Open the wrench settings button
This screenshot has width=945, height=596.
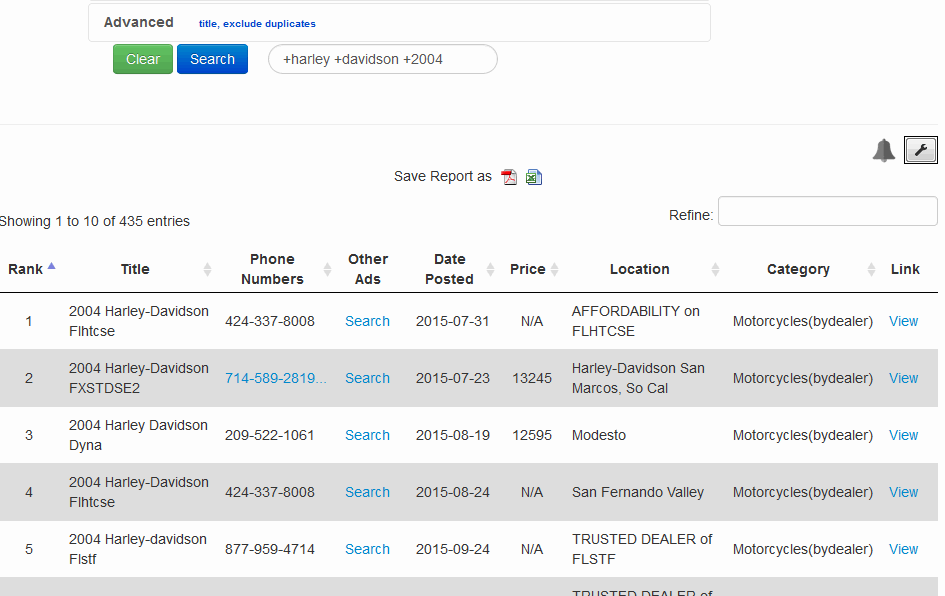pyautogui.click(x=920, y=150)
